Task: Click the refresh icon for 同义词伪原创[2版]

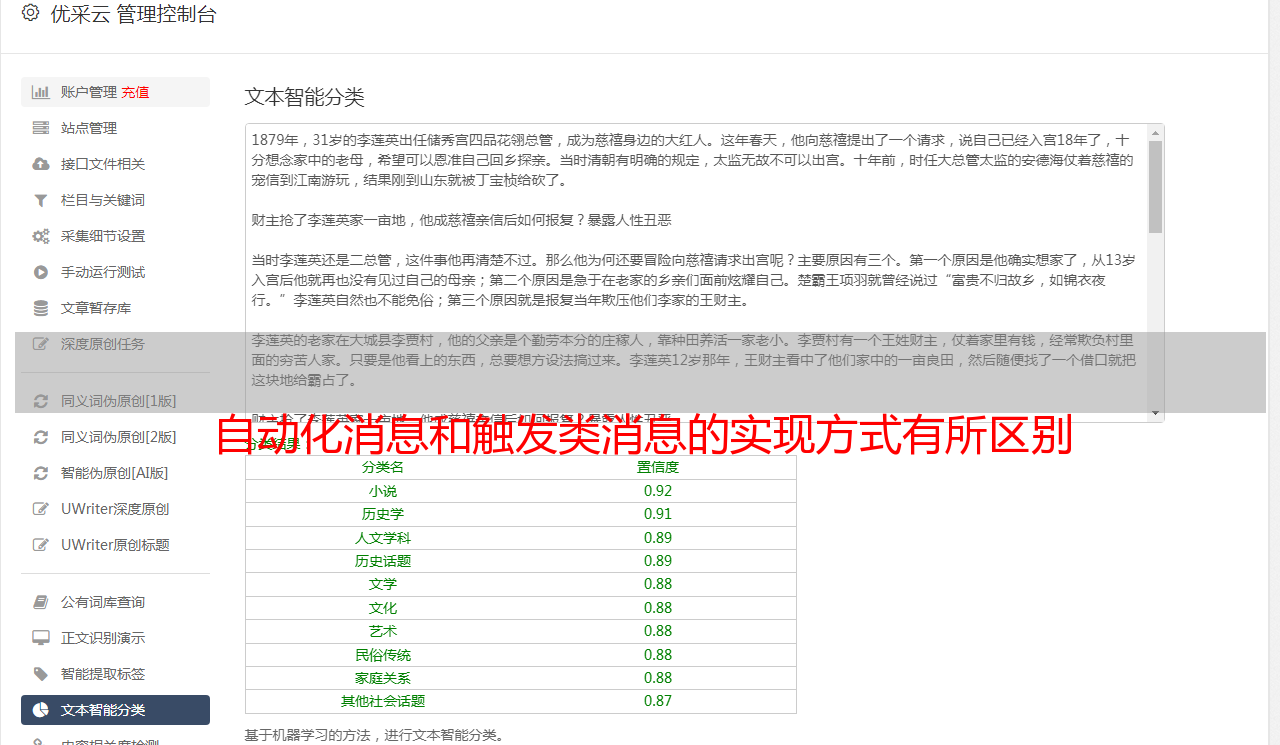Action: (41, 437)
